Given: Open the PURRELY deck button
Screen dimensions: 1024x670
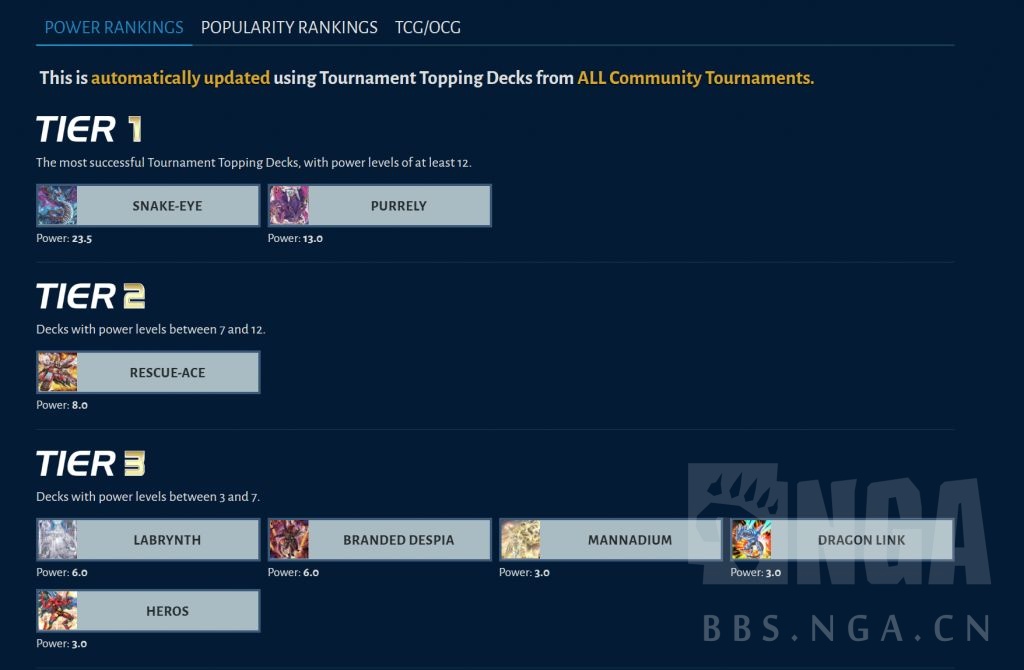Looking at the screenshot, I should coord(398,206).
